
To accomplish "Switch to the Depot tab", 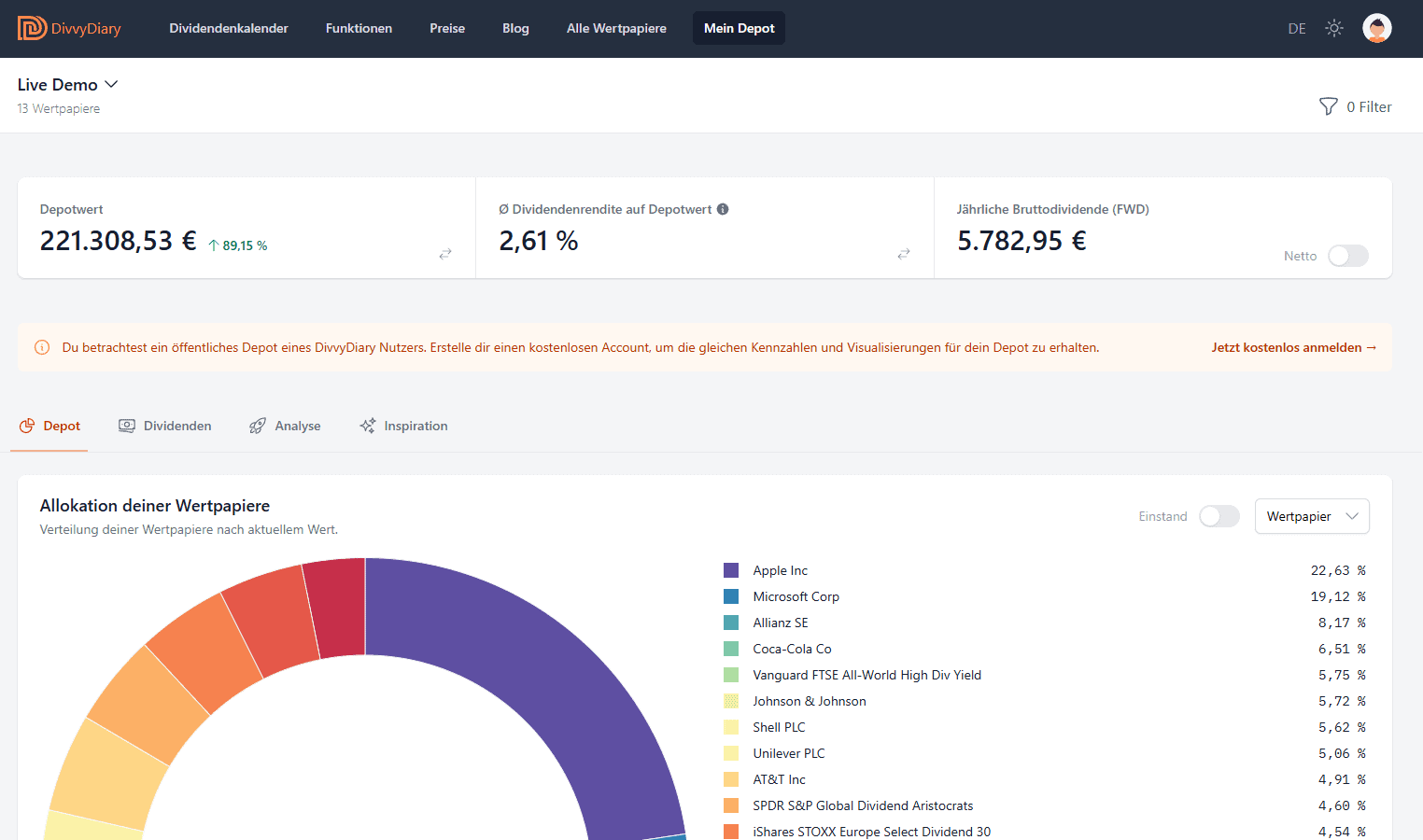I will click(49, 426).
